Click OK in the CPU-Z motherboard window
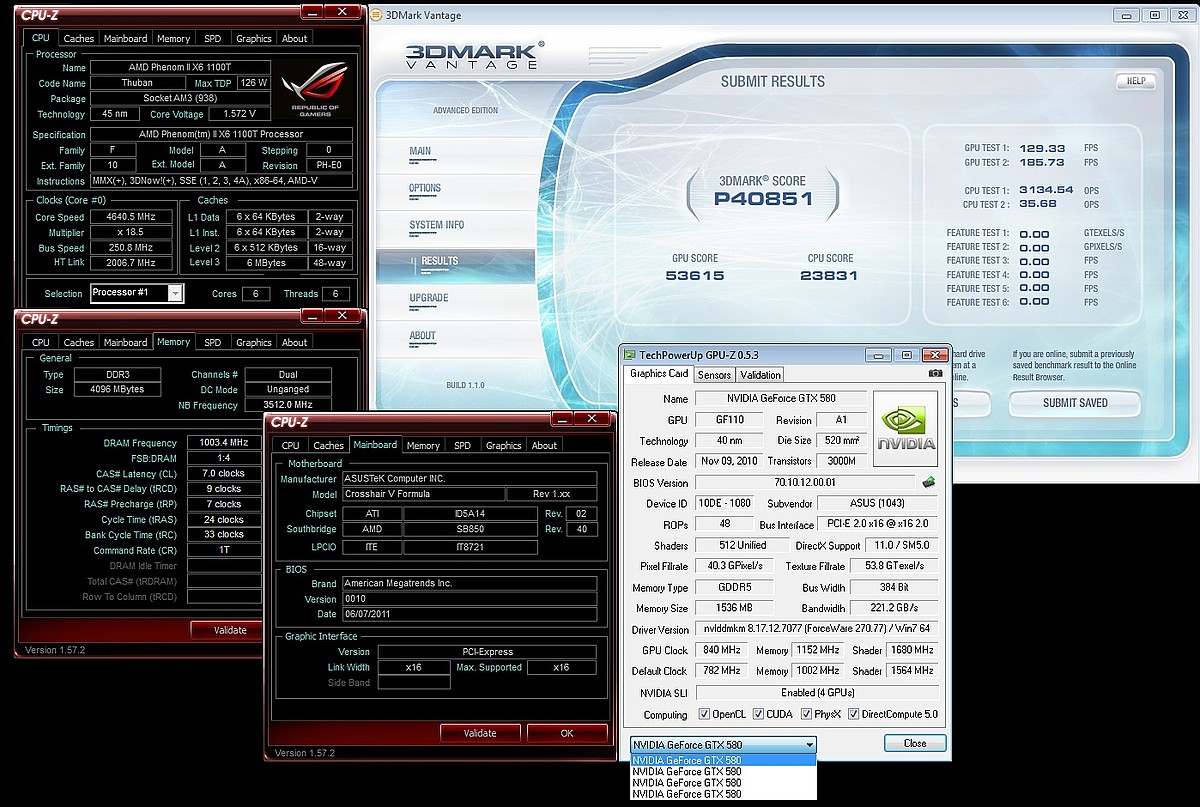 pyautogui.click(x=567, y=733)
